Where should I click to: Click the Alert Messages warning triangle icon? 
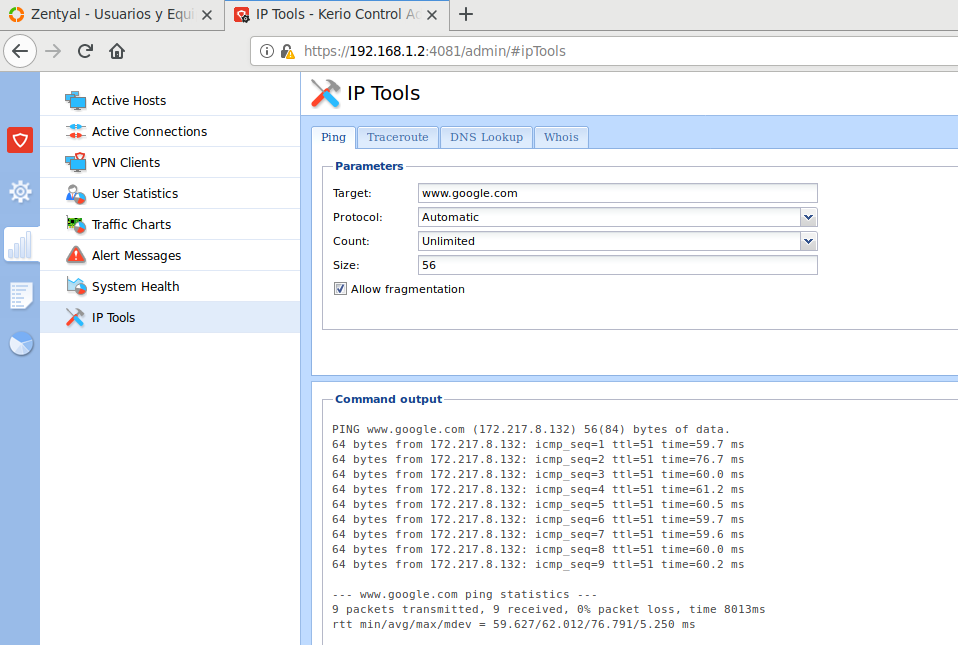[x=76, y=255]
